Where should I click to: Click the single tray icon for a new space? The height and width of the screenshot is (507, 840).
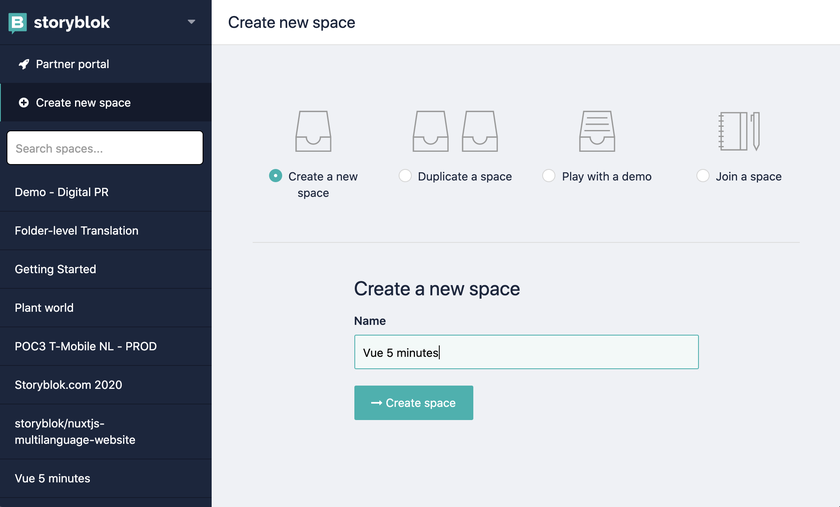(313, 131)
